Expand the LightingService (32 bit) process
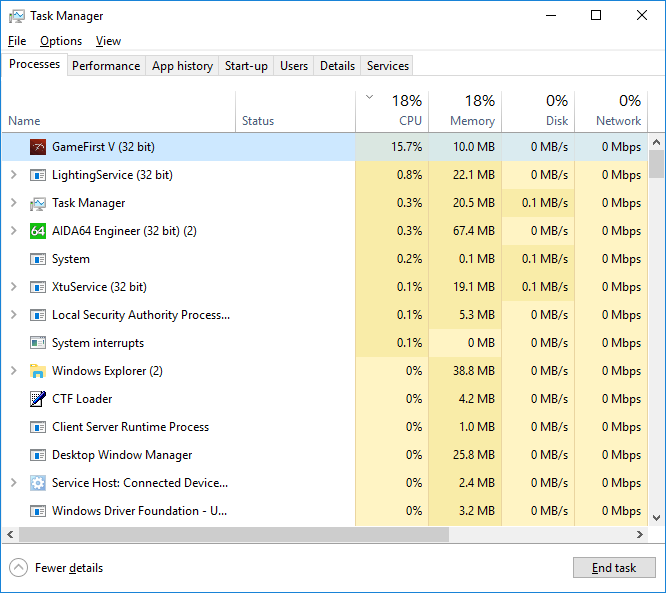Viewport: 666px width, 593px height. click(14, 175)
